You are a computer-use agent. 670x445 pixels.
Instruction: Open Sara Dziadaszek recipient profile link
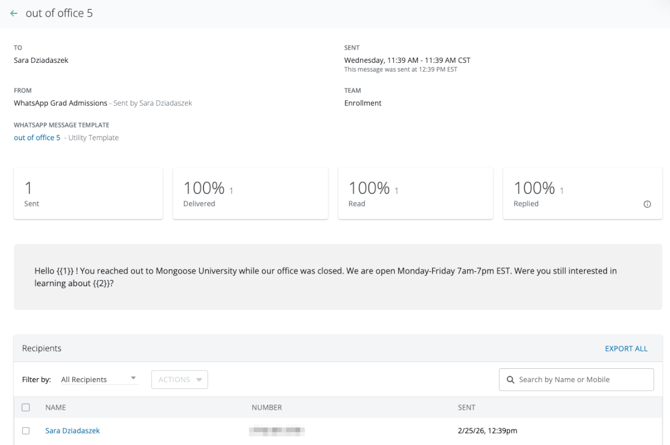point(72,431)
